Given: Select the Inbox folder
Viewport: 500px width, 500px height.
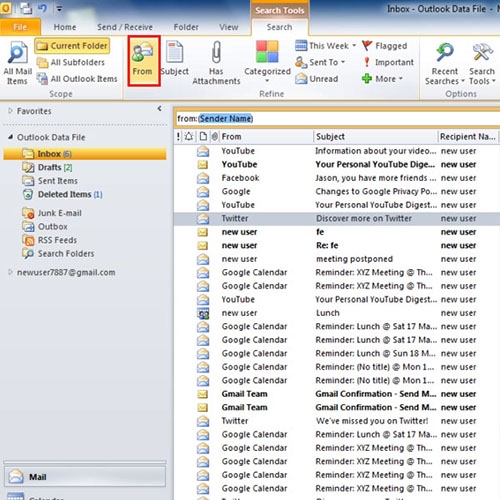Looking at the screenshot, I should coord(85,154).
